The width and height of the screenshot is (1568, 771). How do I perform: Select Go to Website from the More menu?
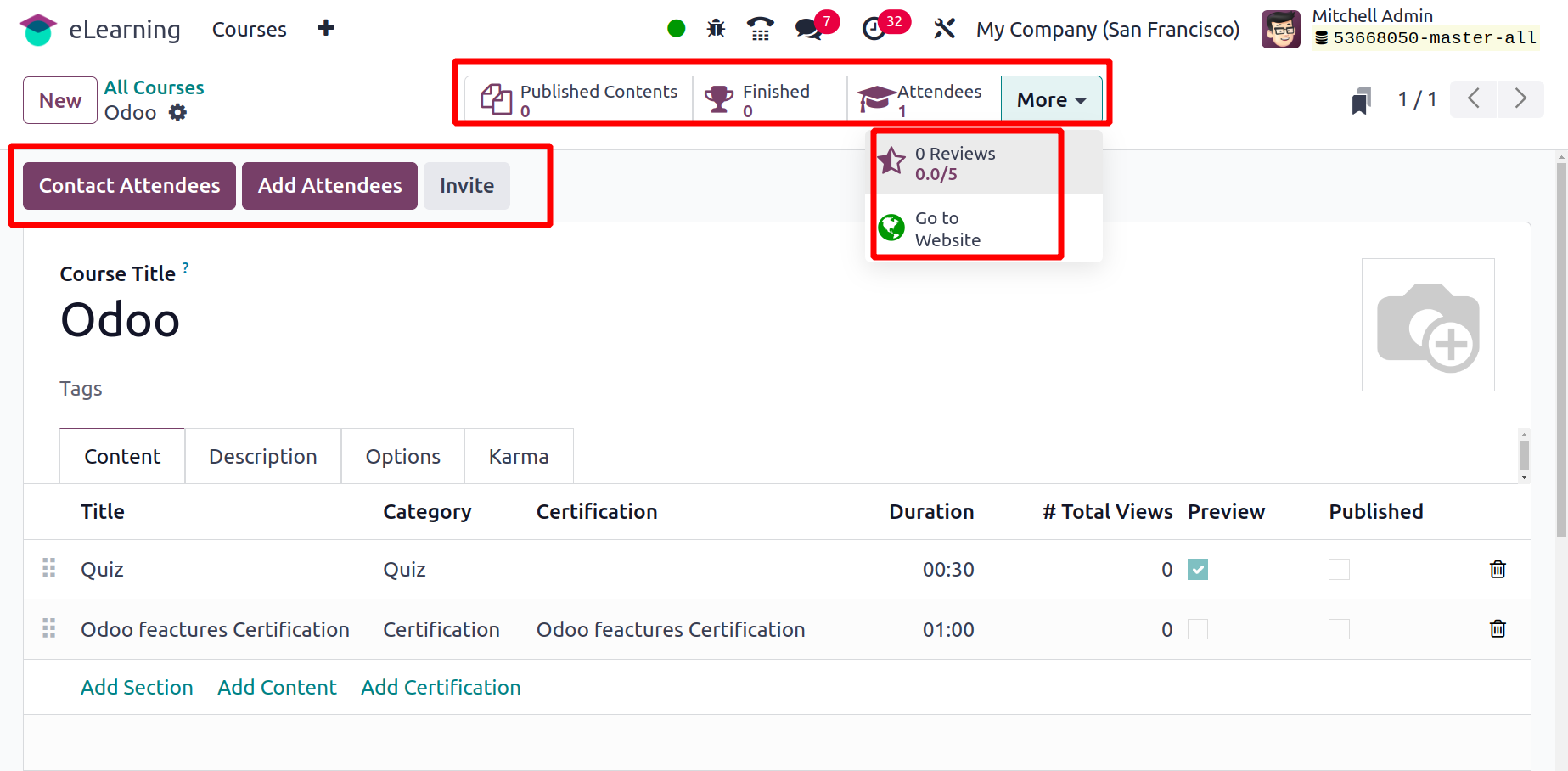(947, 229)
